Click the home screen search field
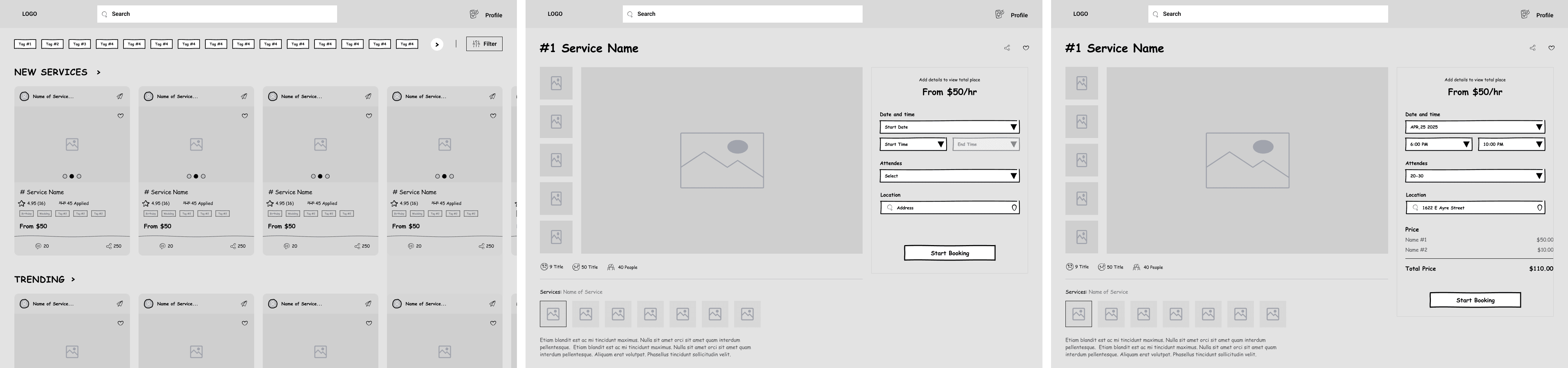This screenshot has width=1568, height=368. [x=217, y=14]
